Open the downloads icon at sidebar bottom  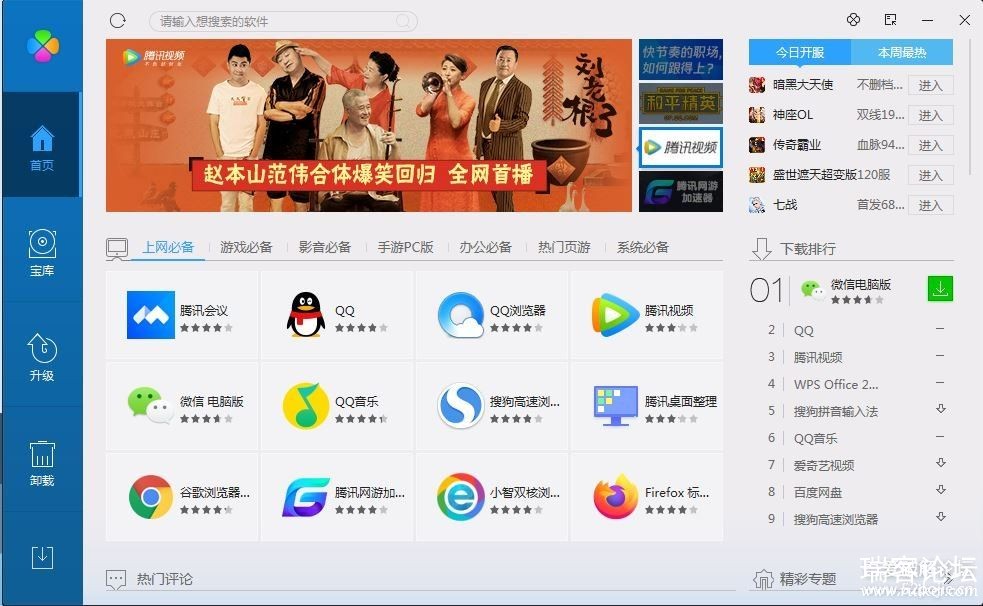(x=42, y=557)
